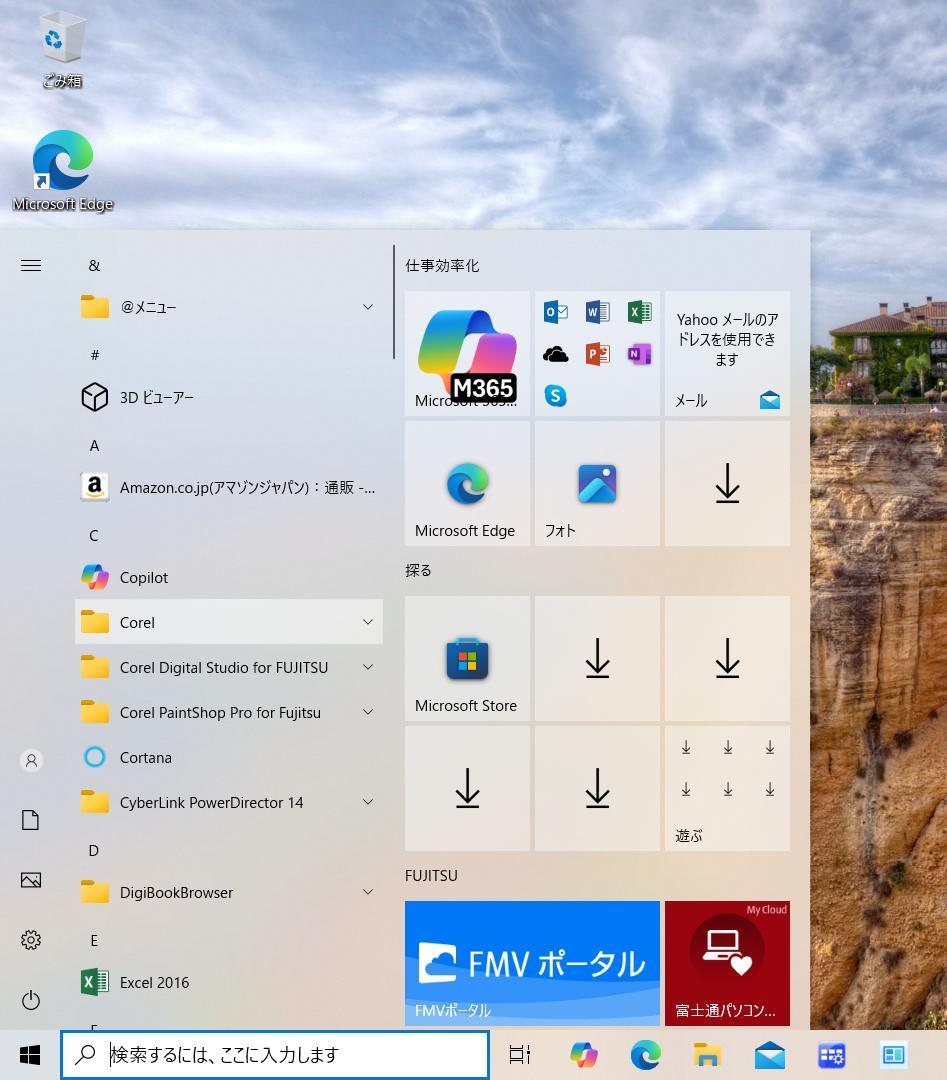Open the Recycle Bin desktop icon
This screenshot has height=1080, width=947.
[x=62, y=52]
